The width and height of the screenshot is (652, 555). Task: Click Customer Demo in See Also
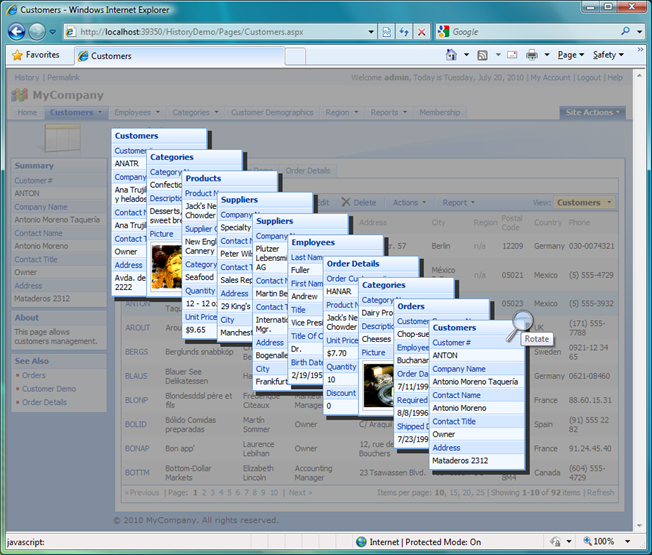point(49,389)
